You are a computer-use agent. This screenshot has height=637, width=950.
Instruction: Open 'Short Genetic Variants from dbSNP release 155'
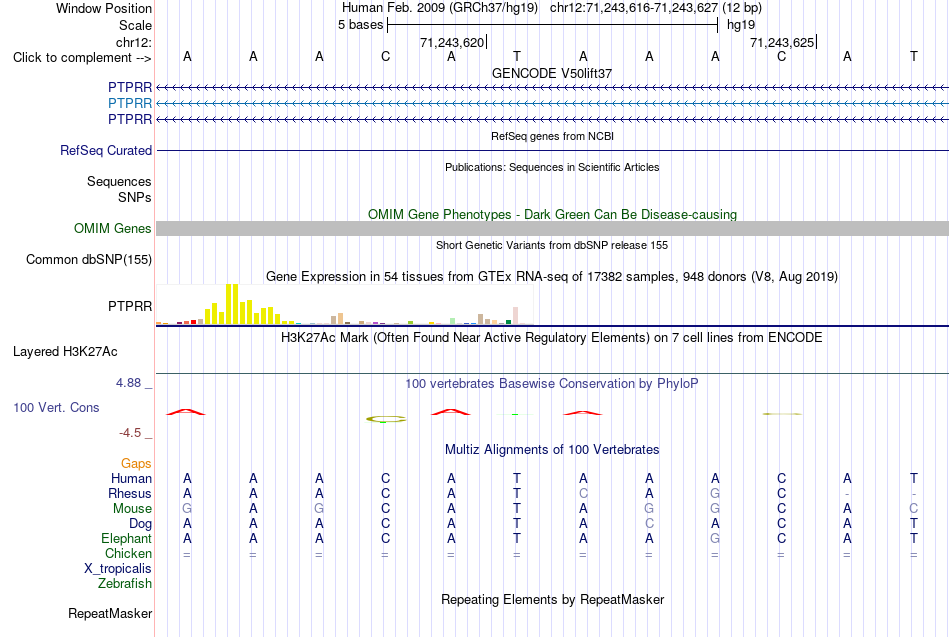[552, 245]
